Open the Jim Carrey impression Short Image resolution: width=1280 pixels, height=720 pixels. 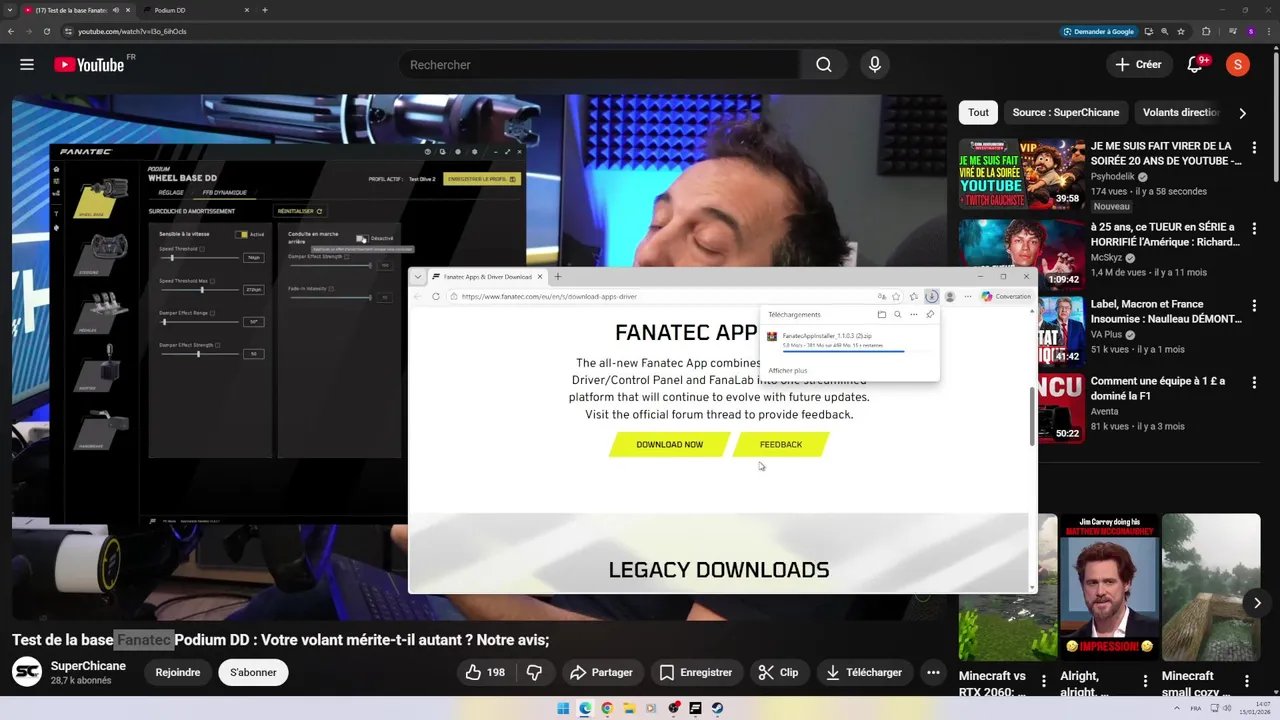1110,588
